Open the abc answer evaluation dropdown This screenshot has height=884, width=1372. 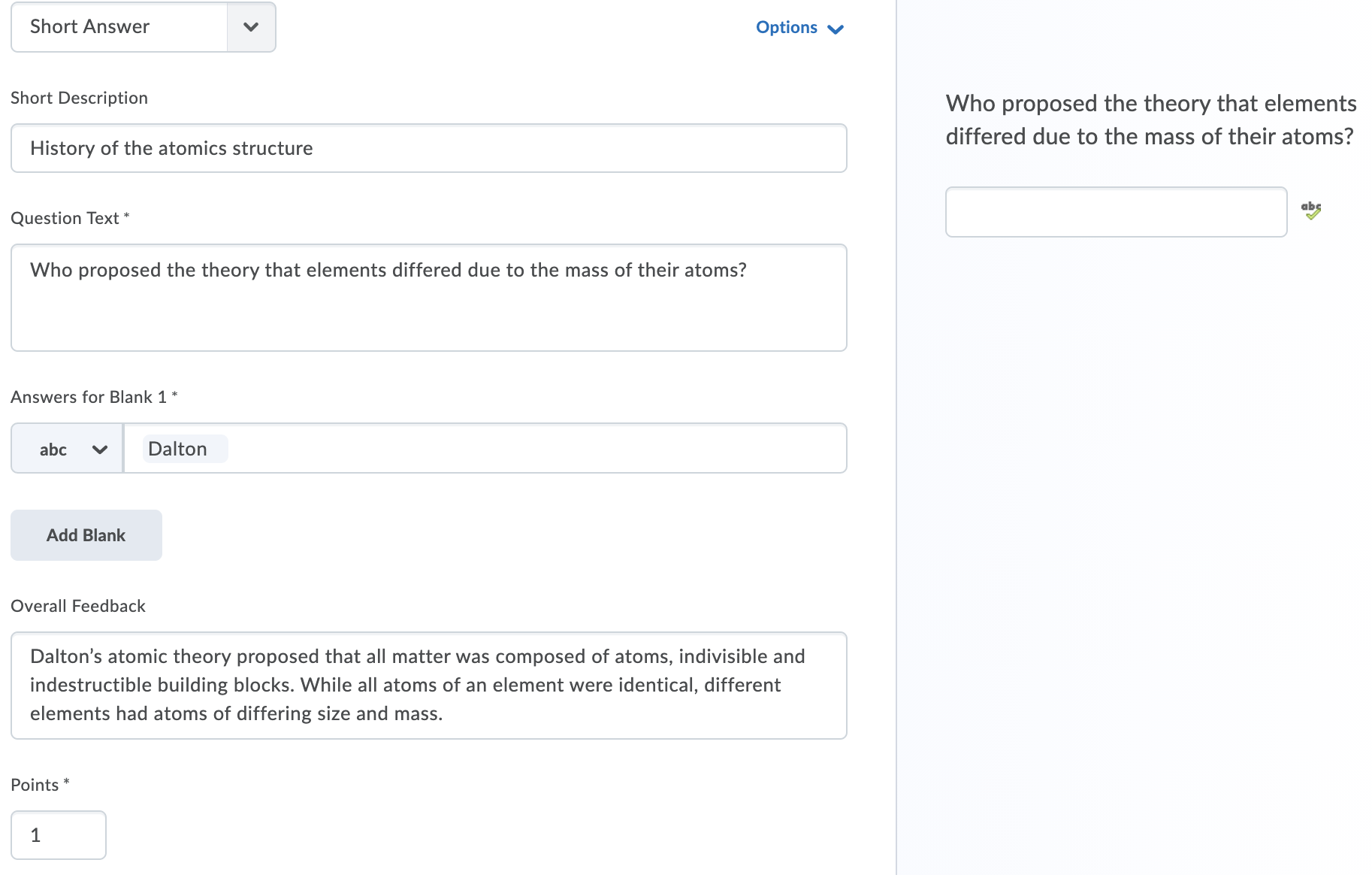click(66, 449)
